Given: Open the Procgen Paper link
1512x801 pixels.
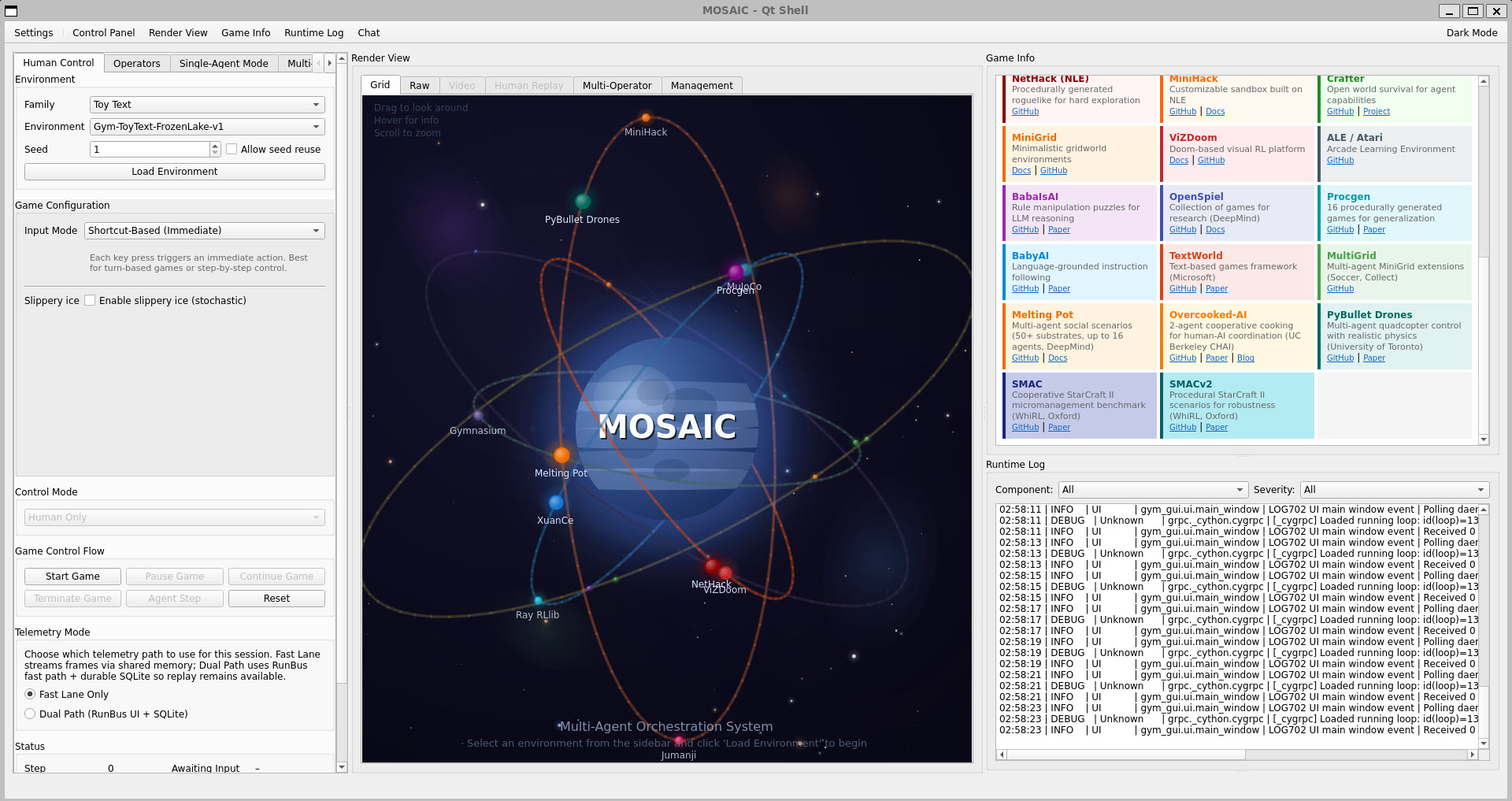Looking at the screenshot, I should [x=1374, y=229].
